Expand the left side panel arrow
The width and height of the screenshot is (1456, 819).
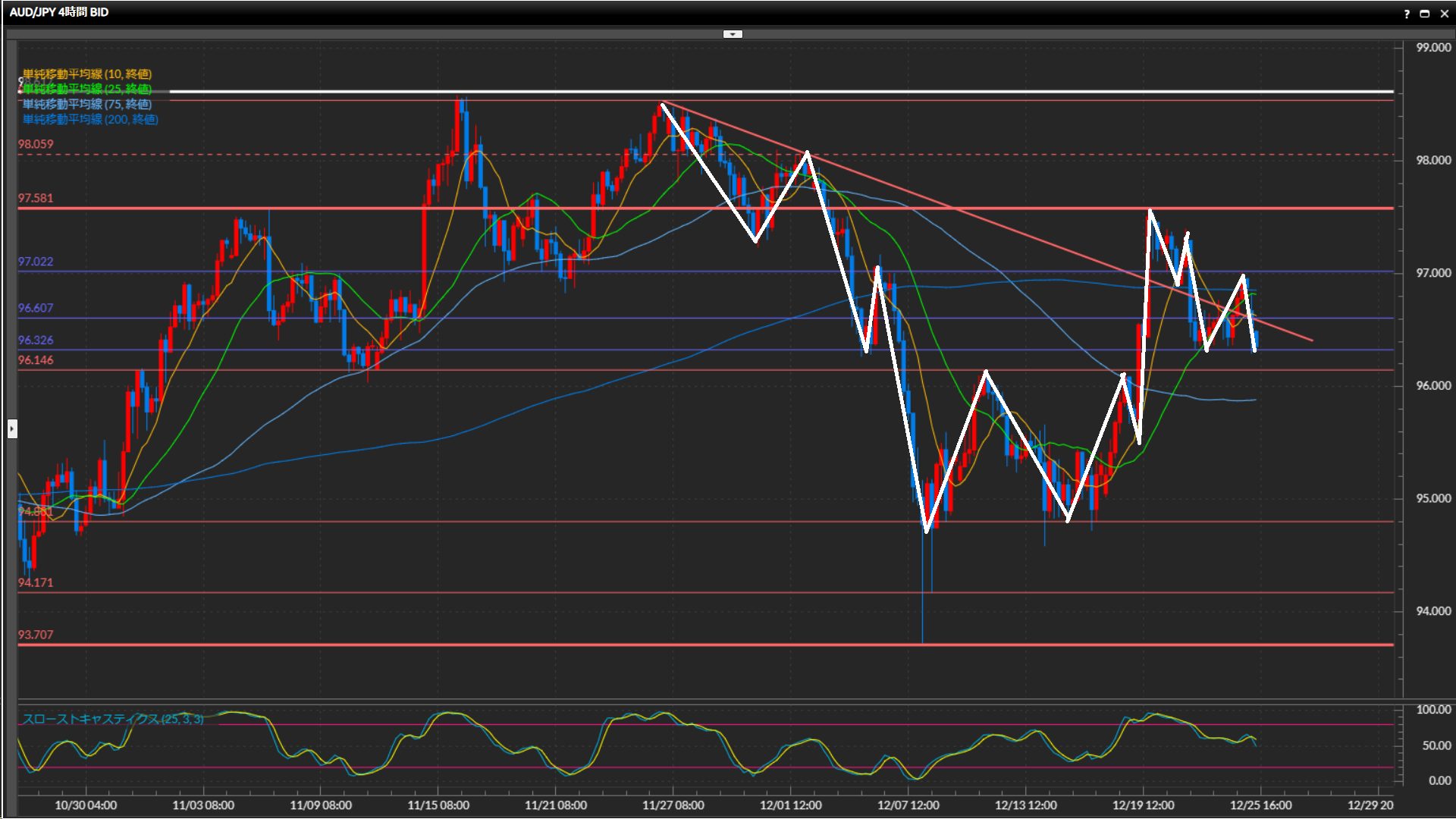[12, 429]
